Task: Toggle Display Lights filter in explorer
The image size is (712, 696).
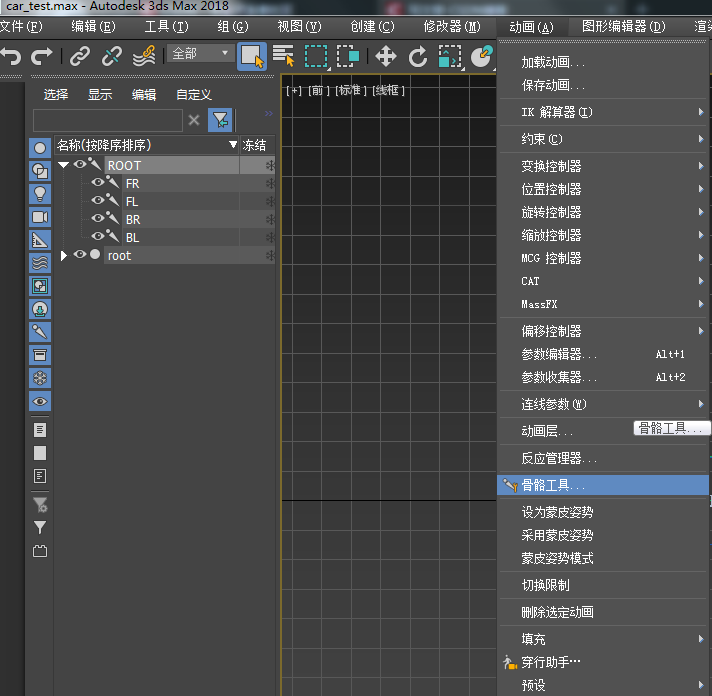Action: pyautogui.click(x=40, y=194)
